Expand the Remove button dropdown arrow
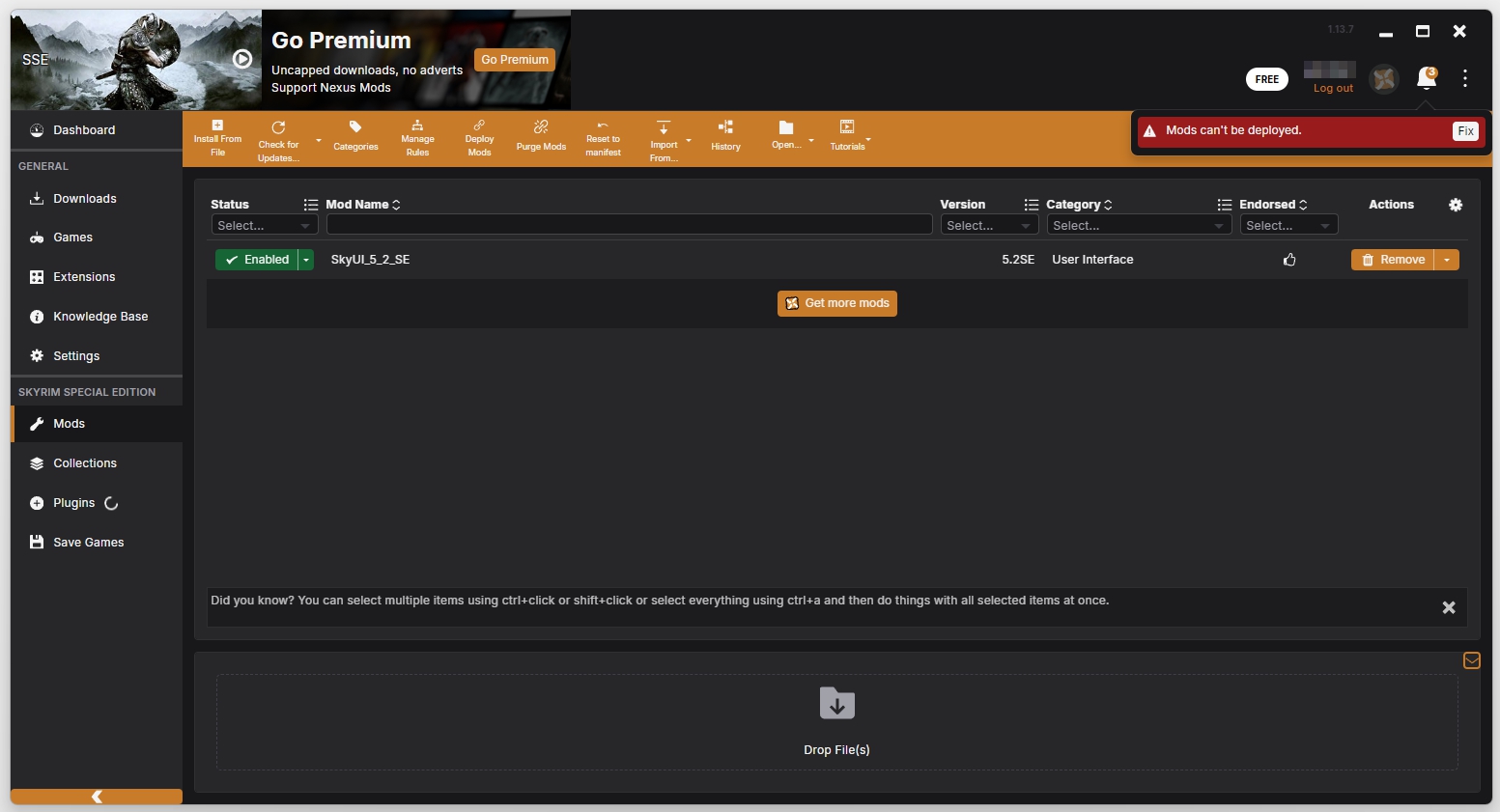The width and height of the screenshot is (1500, 812). [x=1447, y=260]
